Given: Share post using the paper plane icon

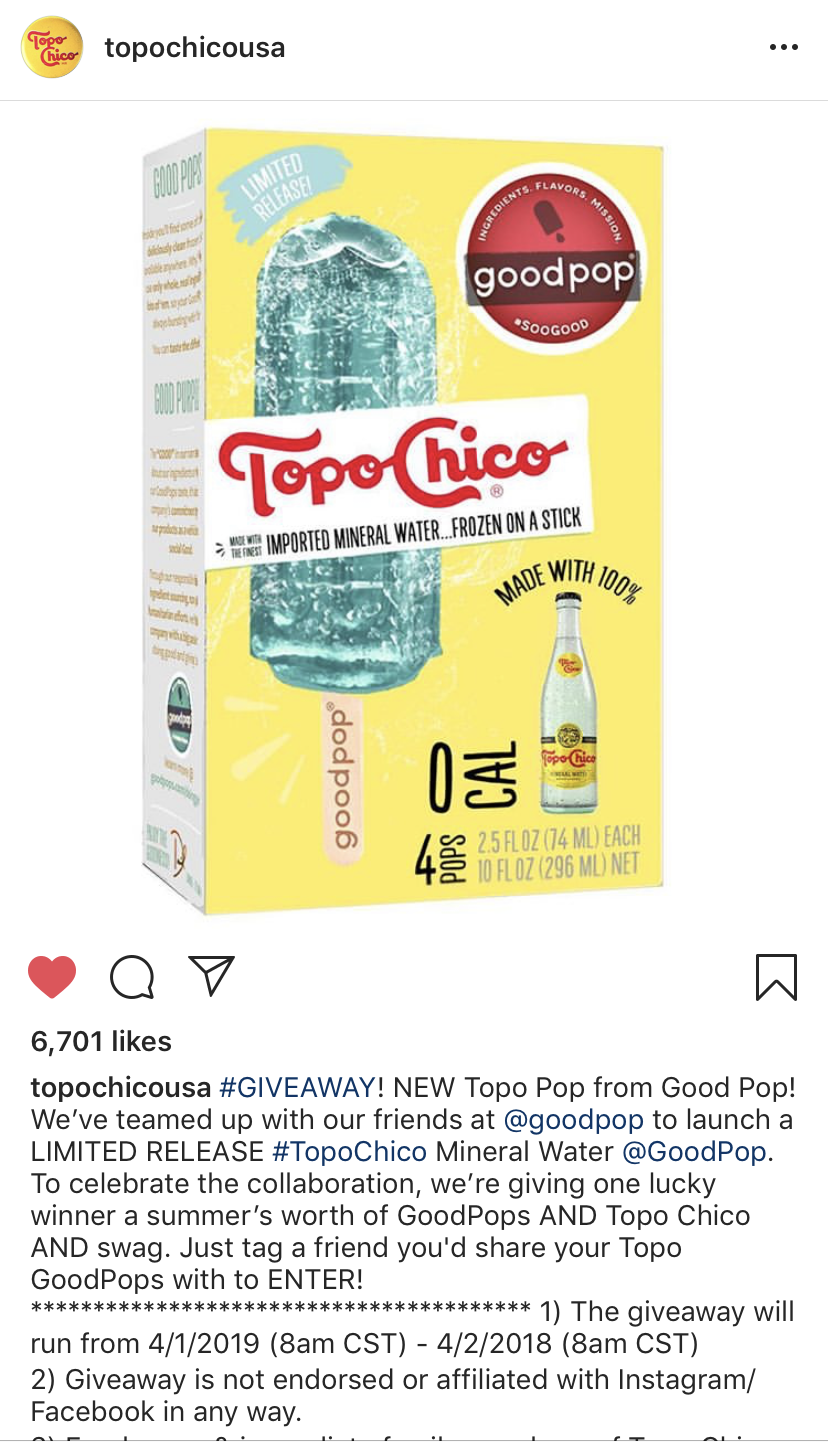Looking at the screenshot, I should point(211,976).
